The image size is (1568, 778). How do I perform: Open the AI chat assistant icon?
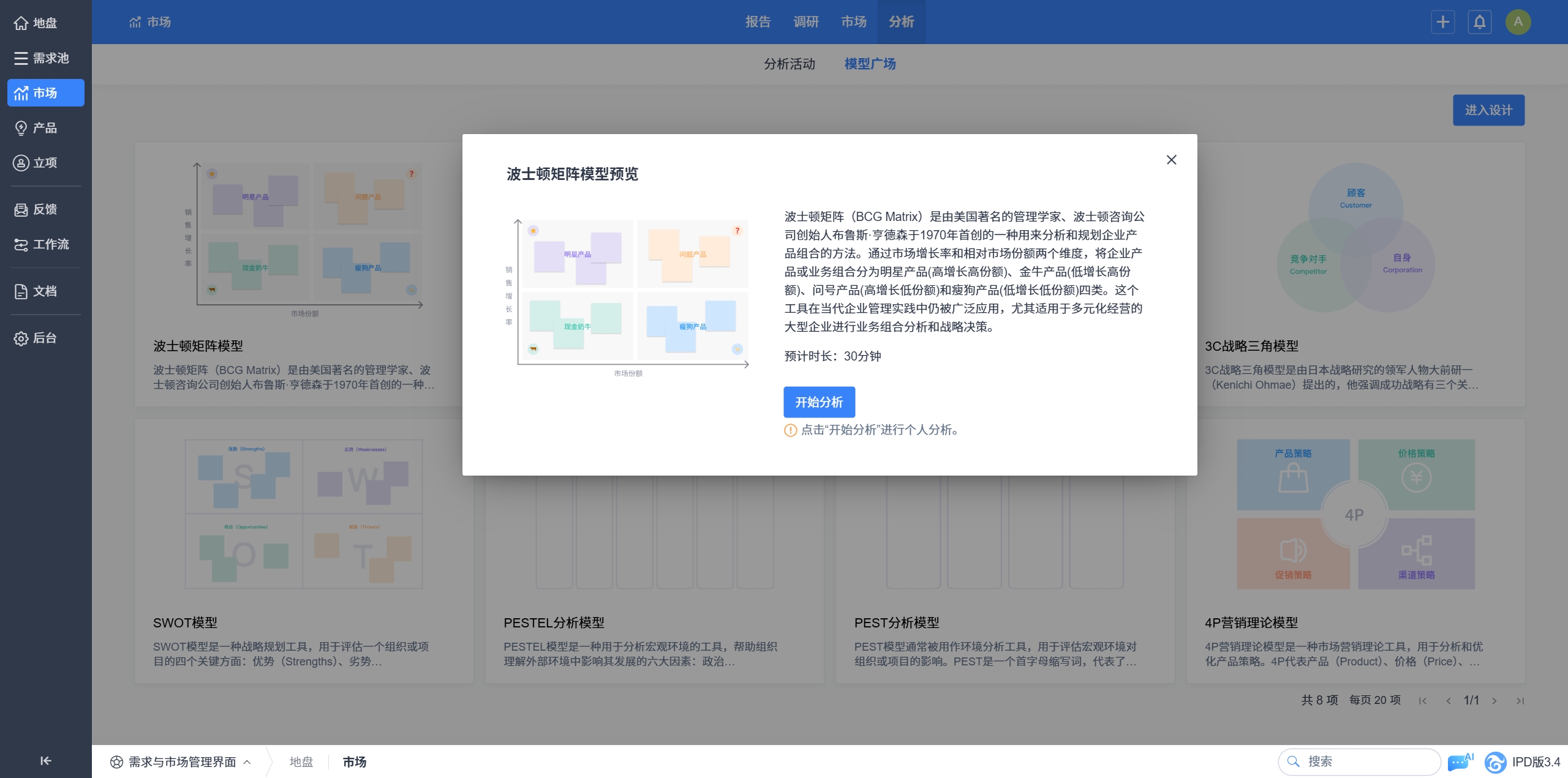click(1460, 761)
